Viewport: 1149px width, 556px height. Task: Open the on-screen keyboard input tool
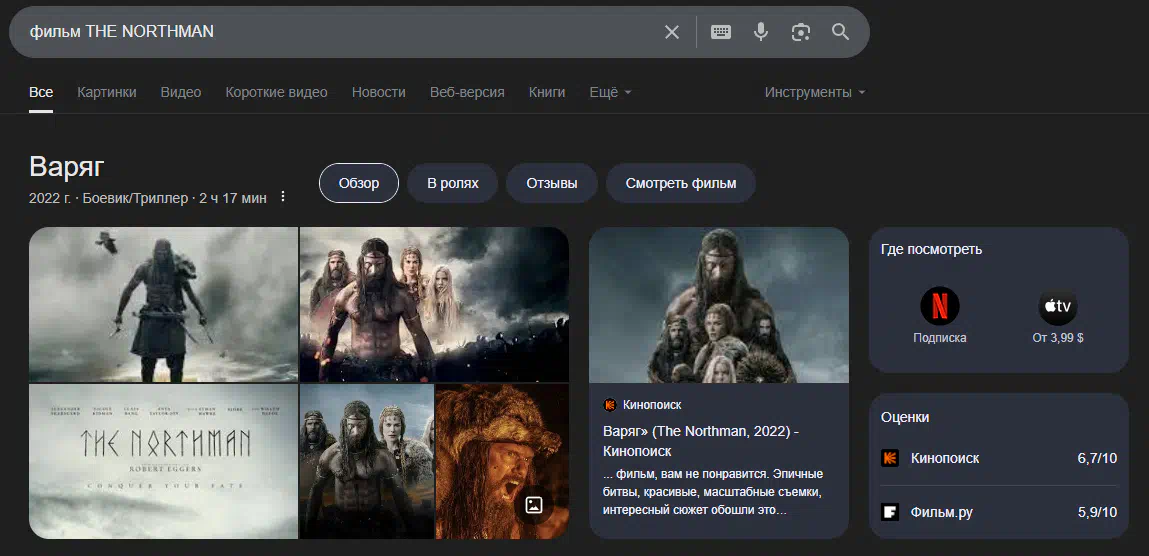click(721, 32)
